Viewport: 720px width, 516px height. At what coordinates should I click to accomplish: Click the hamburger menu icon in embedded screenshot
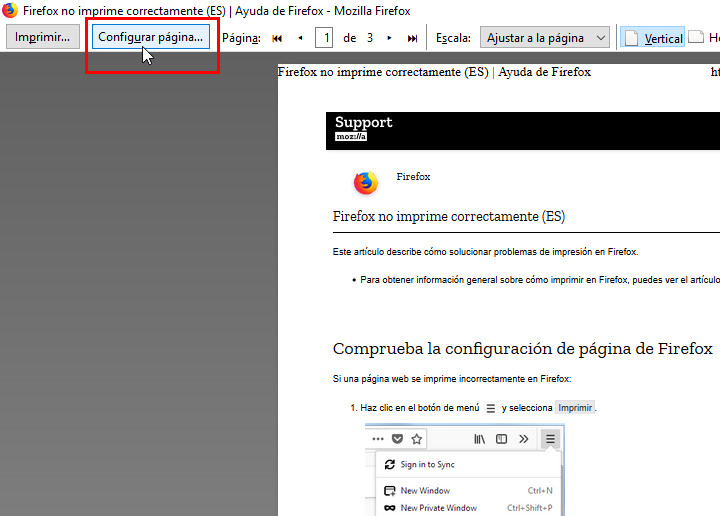[550, 439]
